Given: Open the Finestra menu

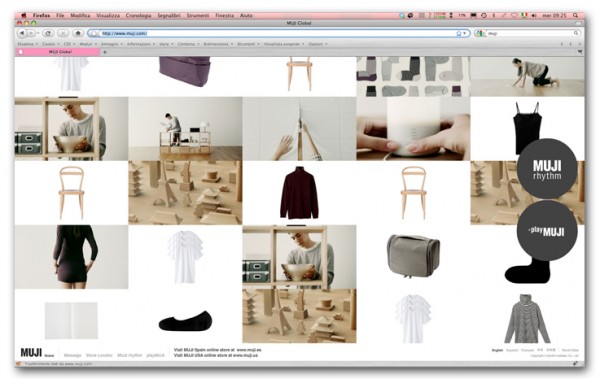Looking at the screenshot, I should (x=225, y=16).
